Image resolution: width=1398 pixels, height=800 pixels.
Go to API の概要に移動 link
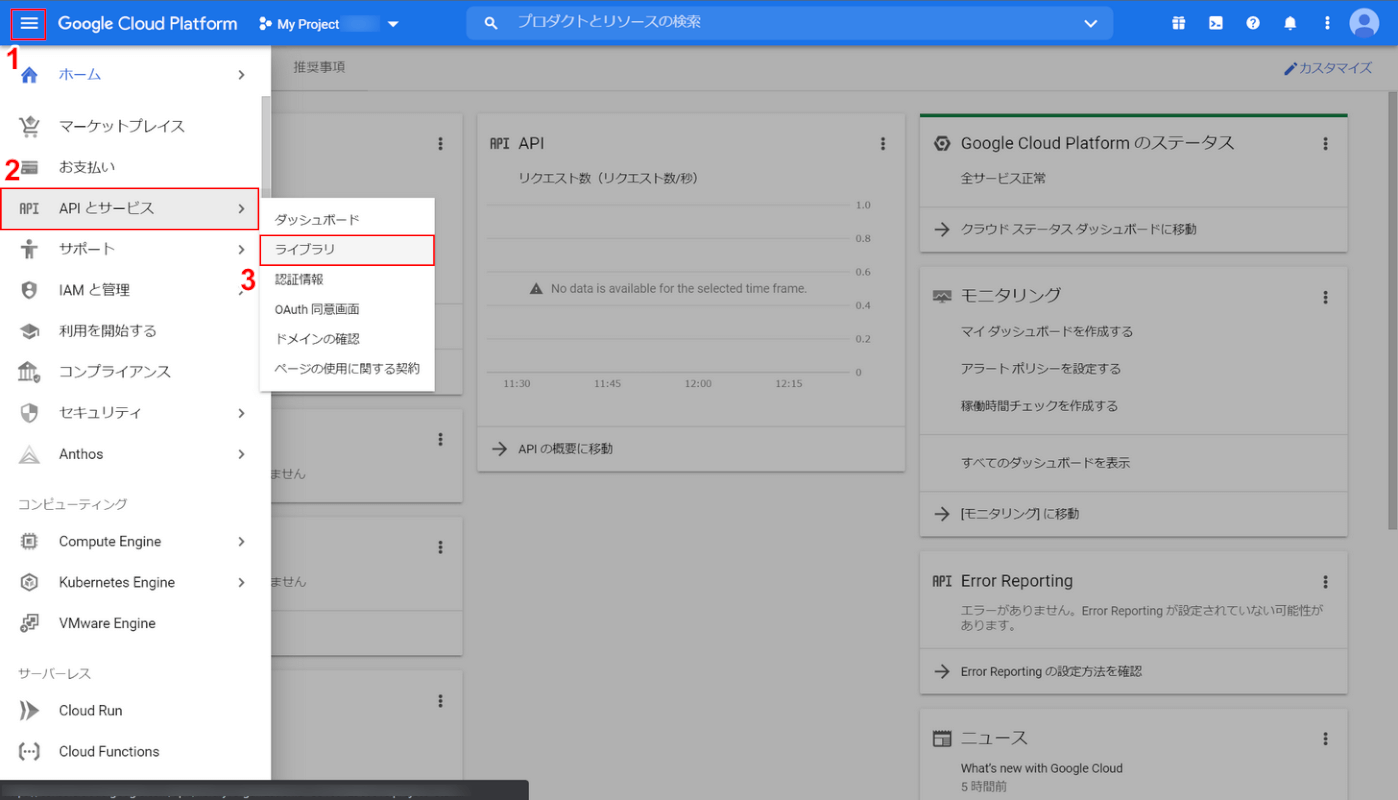566,449
